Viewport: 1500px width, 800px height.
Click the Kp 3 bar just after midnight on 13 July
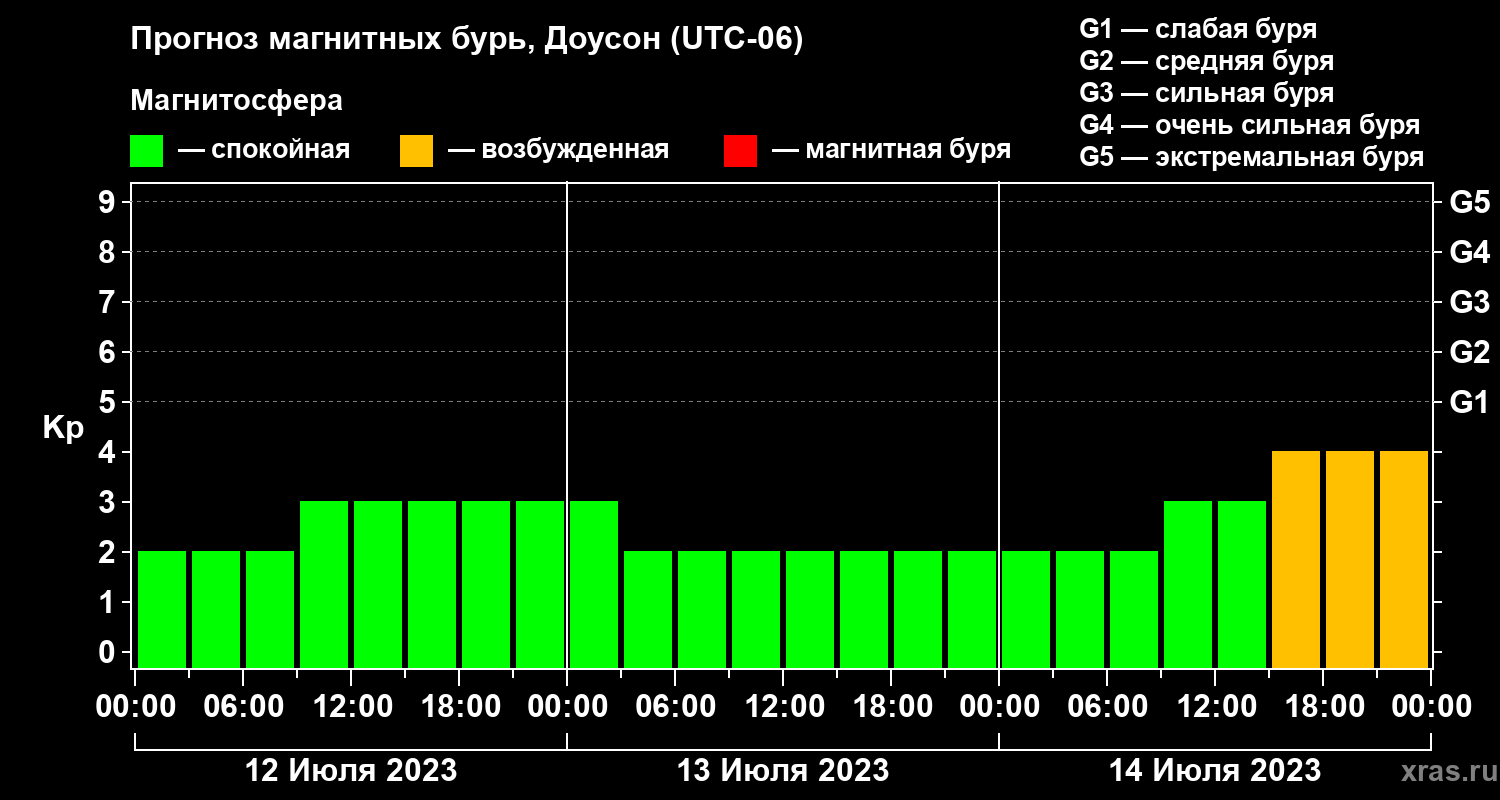(x=594, y=584)
